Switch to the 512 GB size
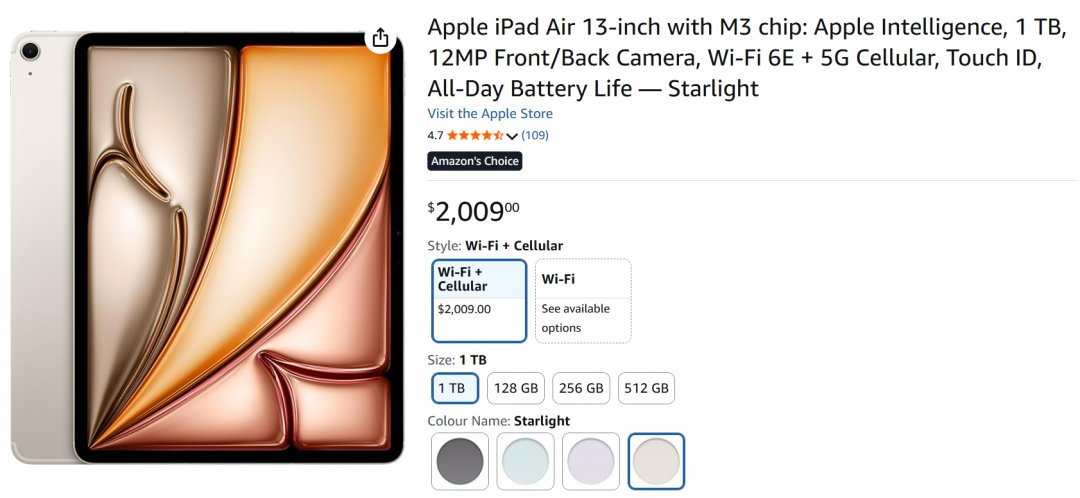 646,388
